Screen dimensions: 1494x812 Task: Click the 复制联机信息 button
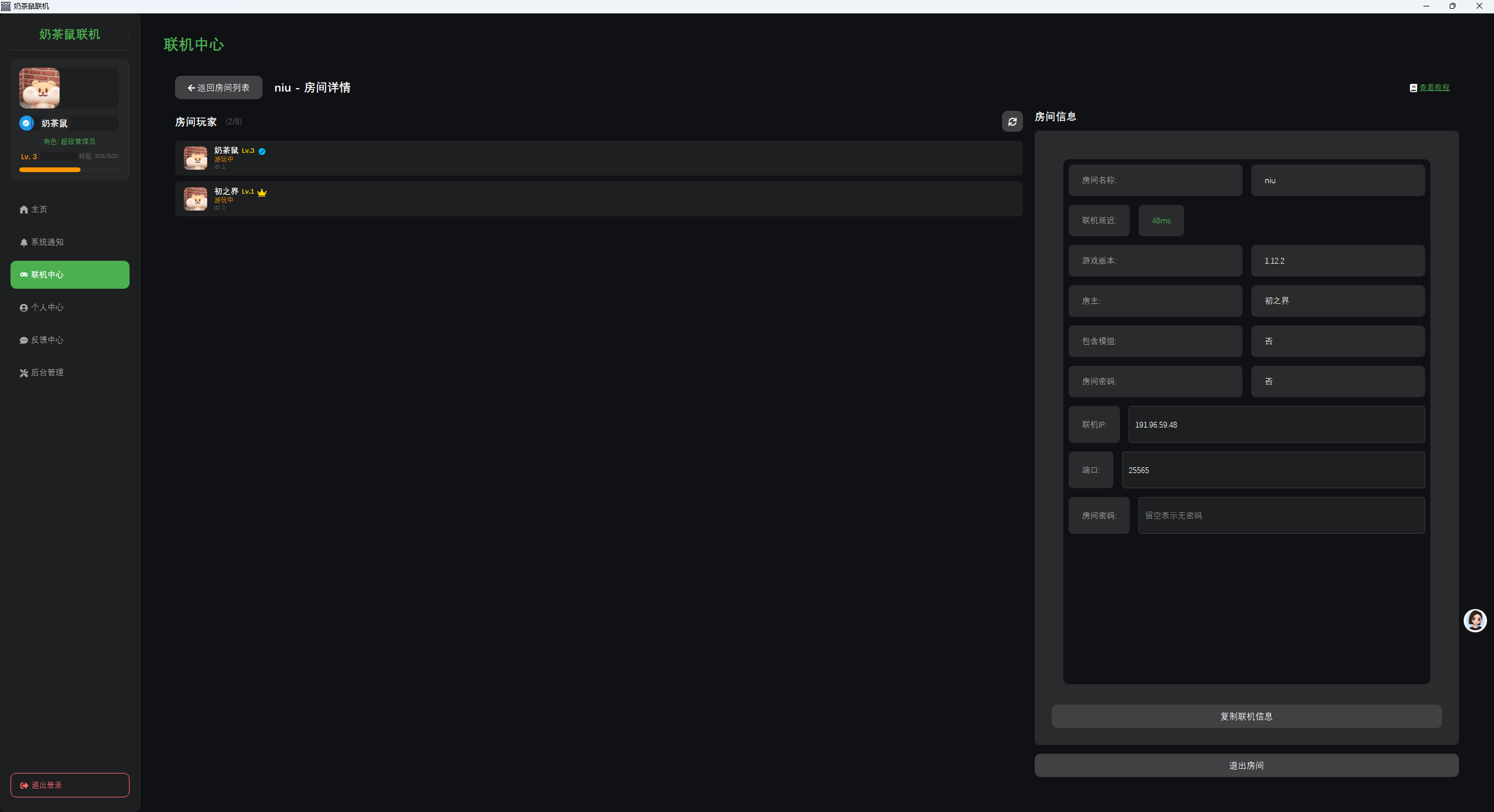[1246, 716]
